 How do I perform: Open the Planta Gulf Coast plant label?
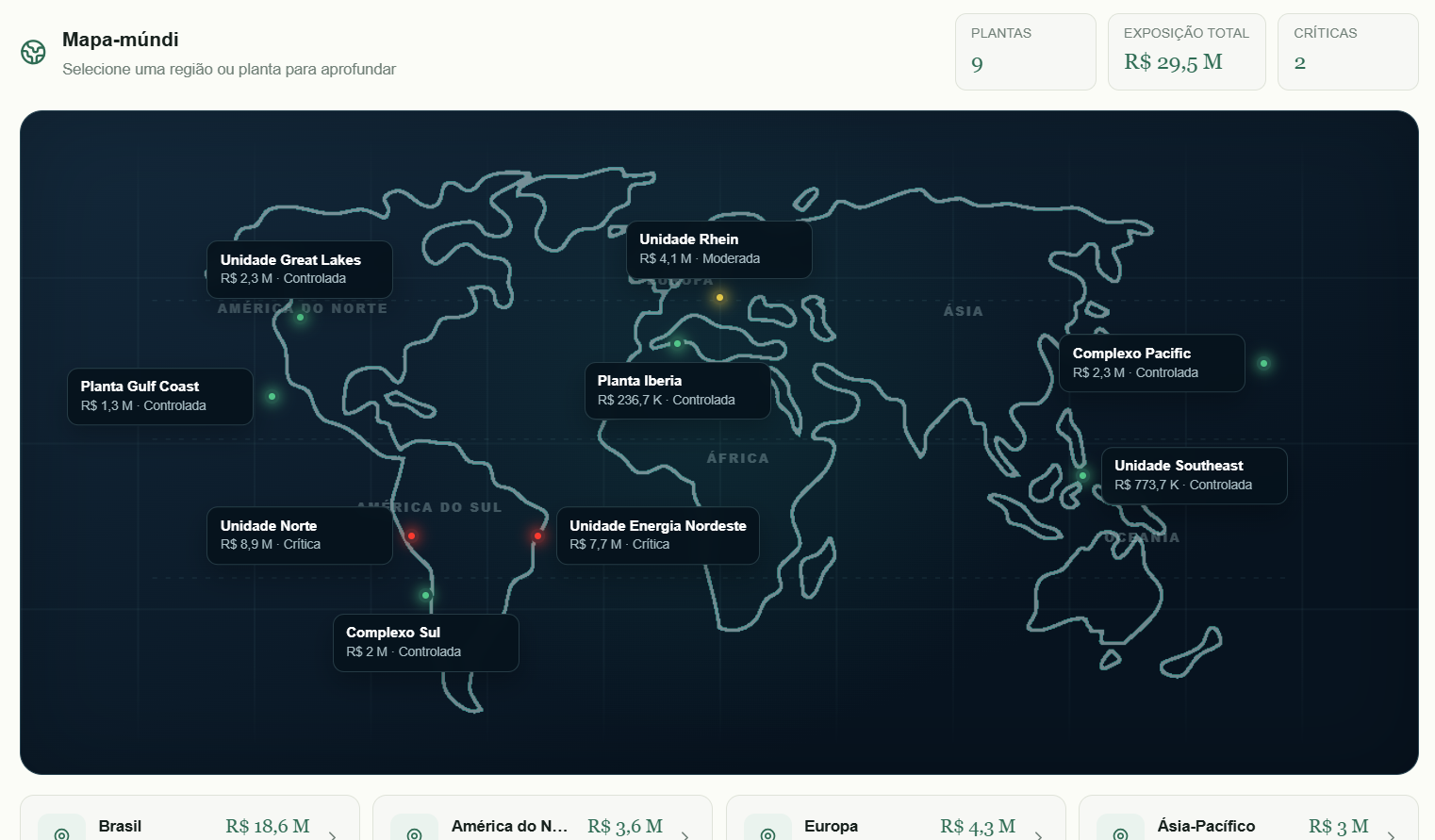pyautogui.click(x=160, y=396)
